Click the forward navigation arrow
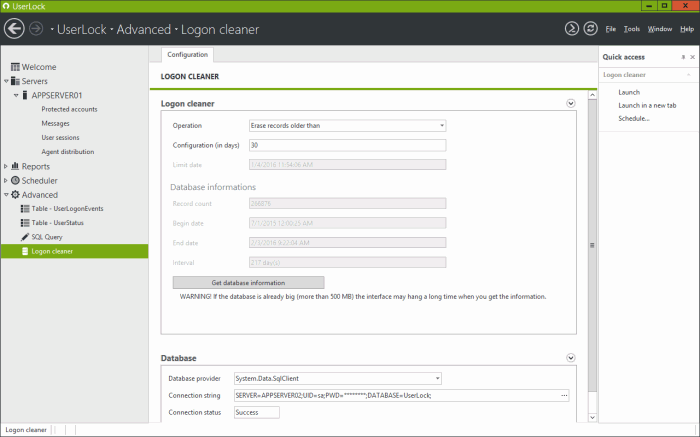The height and width of the screenshot is (437, 700). tap(36, 29)
